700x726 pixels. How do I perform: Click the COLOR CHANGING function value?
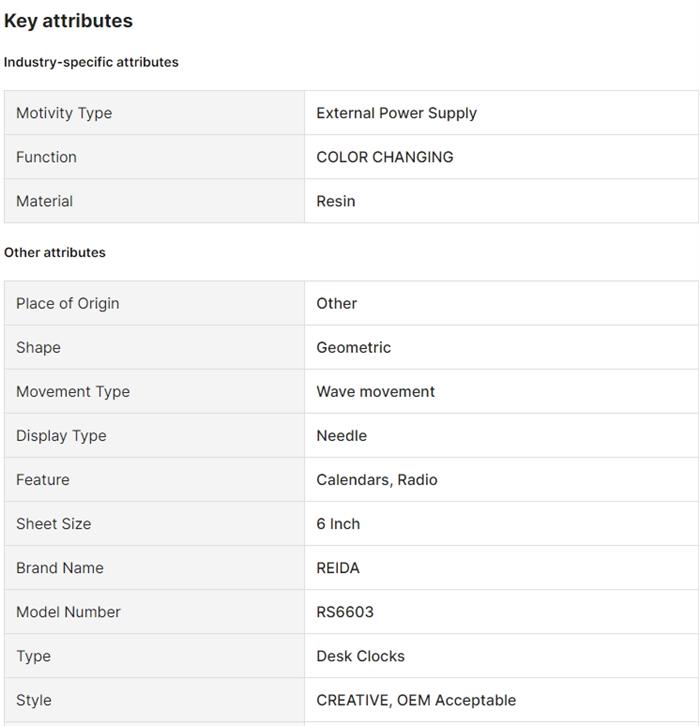click(x=385, y=157)
